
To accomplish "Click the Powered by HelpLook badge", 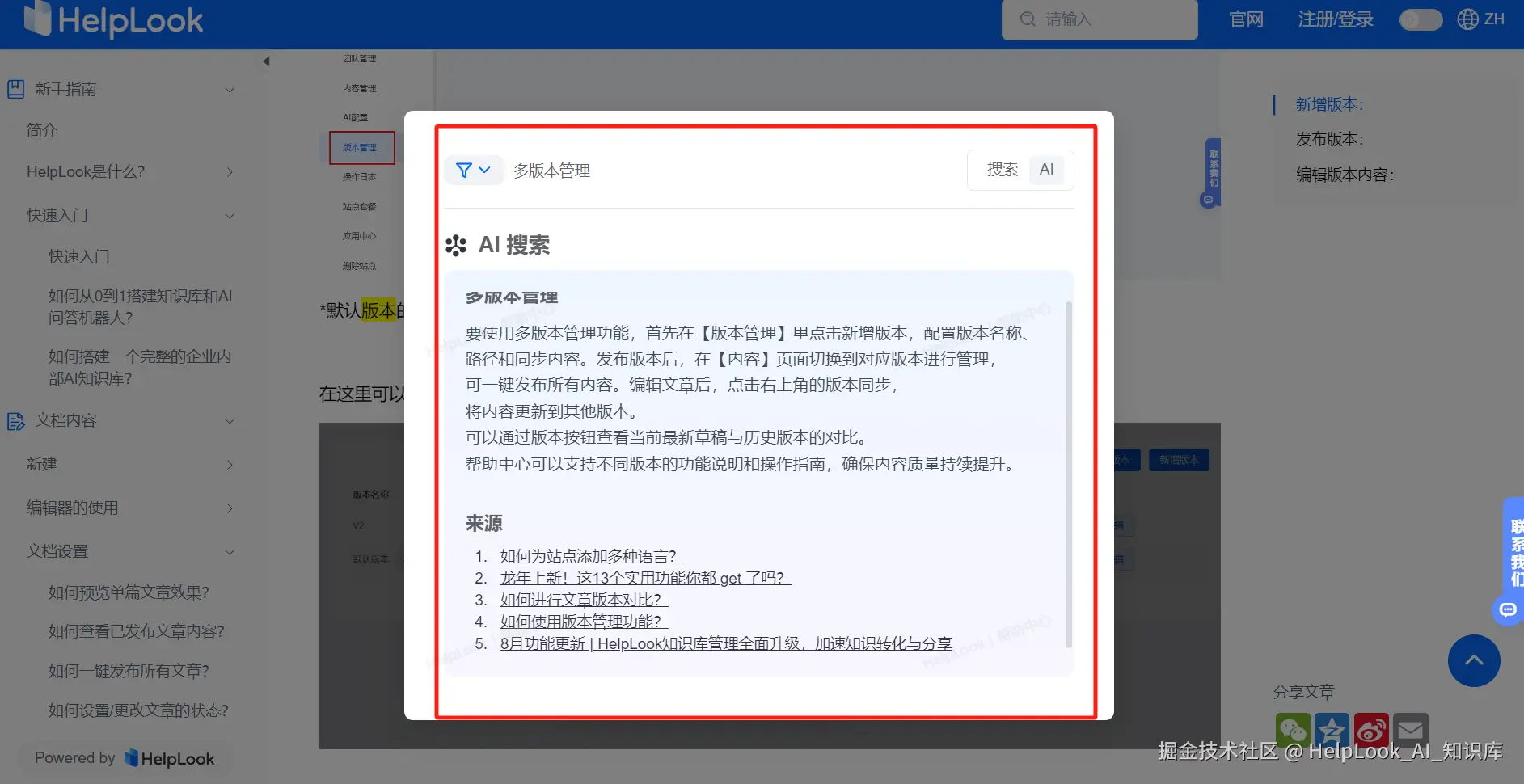I will pos(125,758).
